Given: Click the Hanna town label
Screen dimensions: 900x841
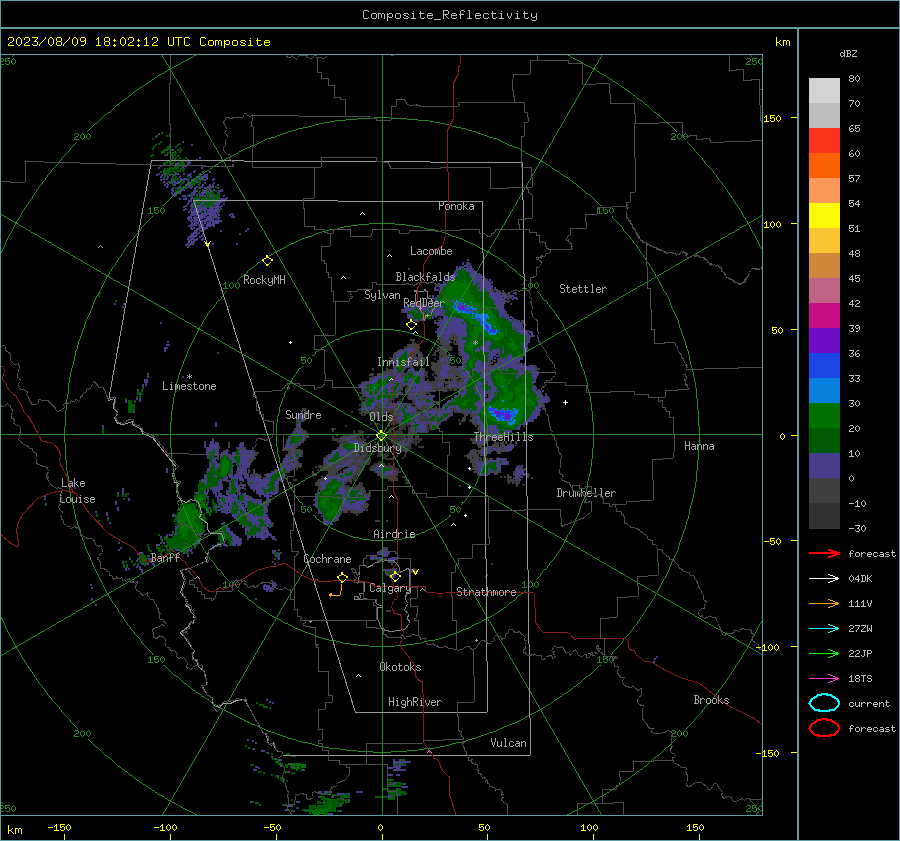Looking at the screenshot, I should click(x=699, y=446).
